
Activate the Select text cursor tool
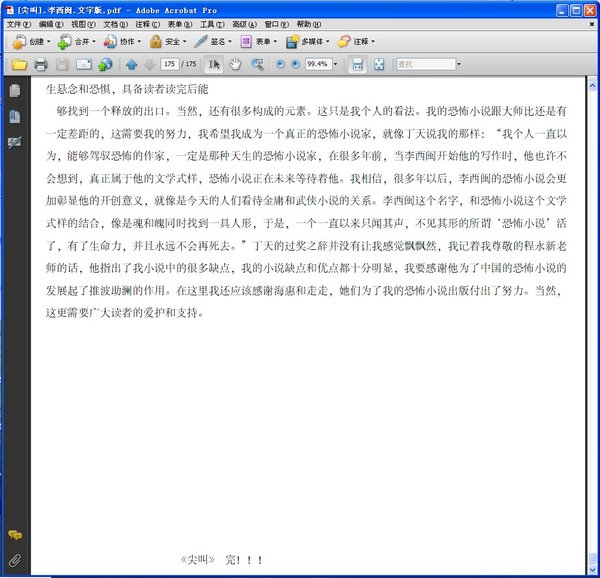[x=214, y=64]
